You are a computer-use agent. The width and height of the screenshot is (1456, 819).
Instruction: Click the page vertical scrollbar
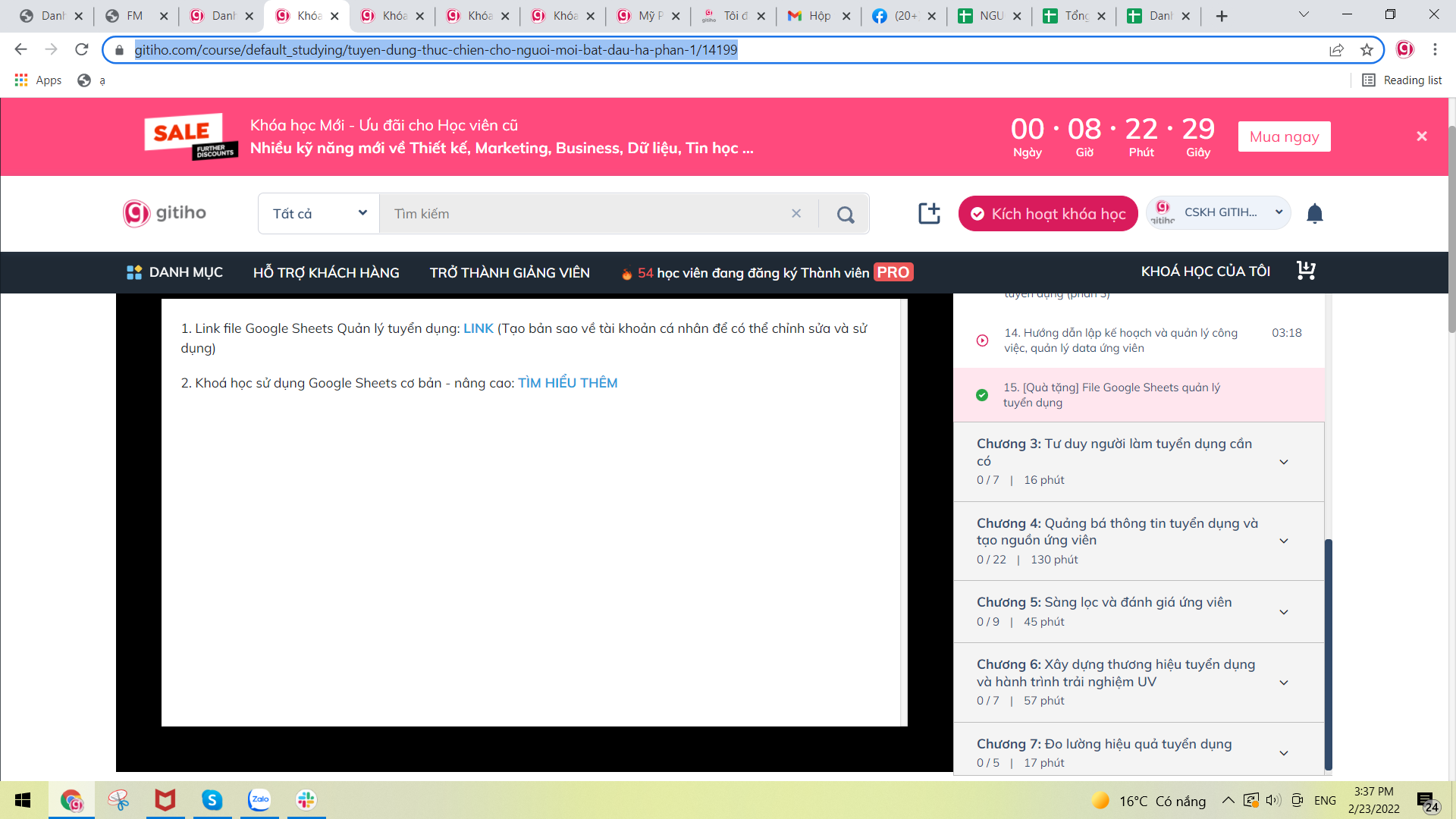point(1451,227)
